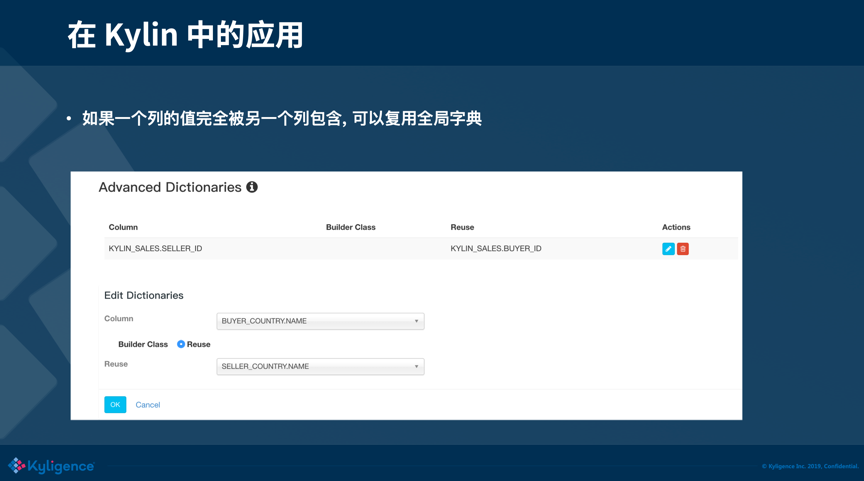Click the Actions table header
Image resolution: width=864 pixels, height=481 pixels.
pyautogui.click(x=676, y=227)
